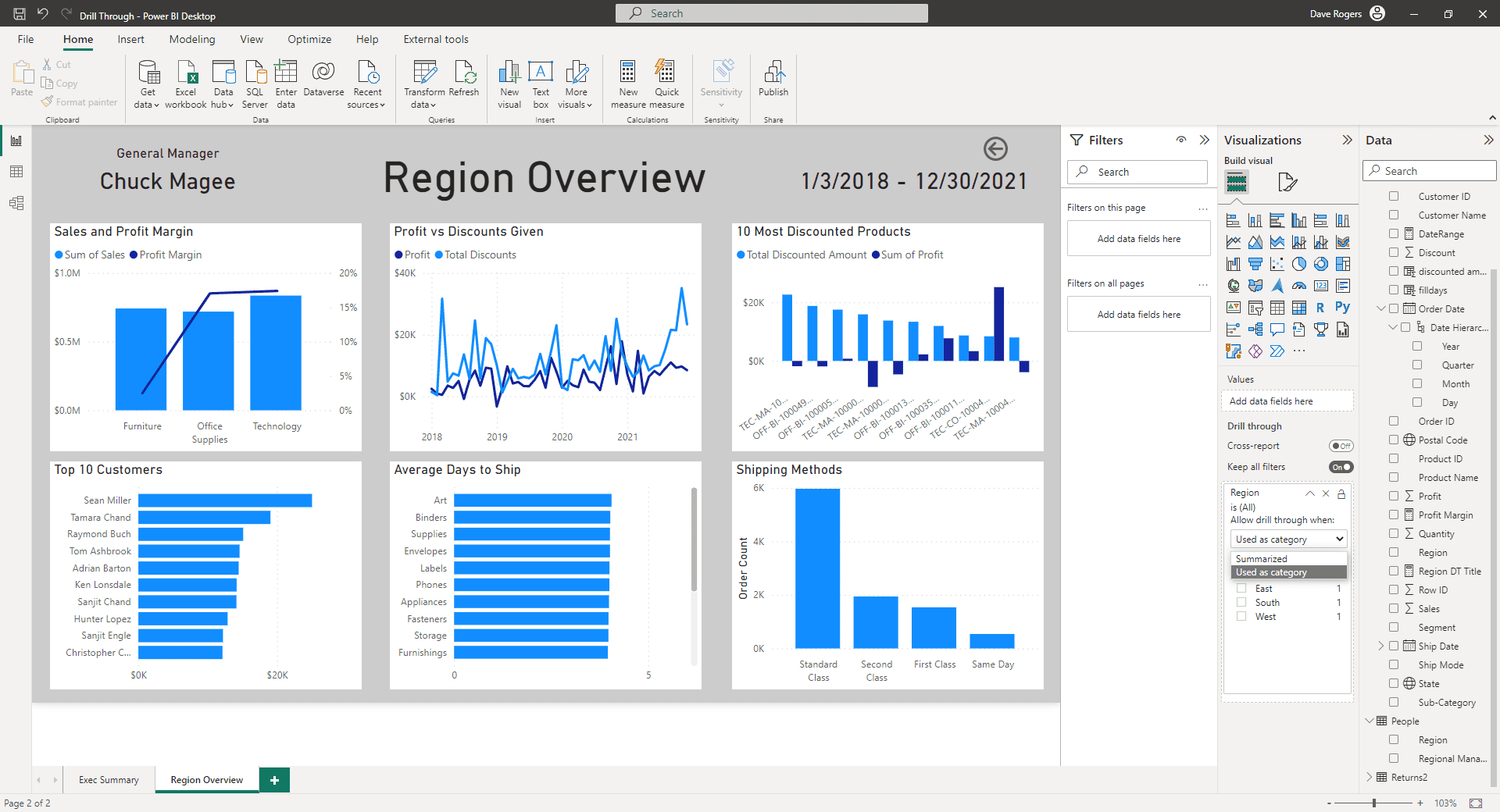
Task: Toggle Cross-report drill through switch
Action: [x=1341, y=446]
